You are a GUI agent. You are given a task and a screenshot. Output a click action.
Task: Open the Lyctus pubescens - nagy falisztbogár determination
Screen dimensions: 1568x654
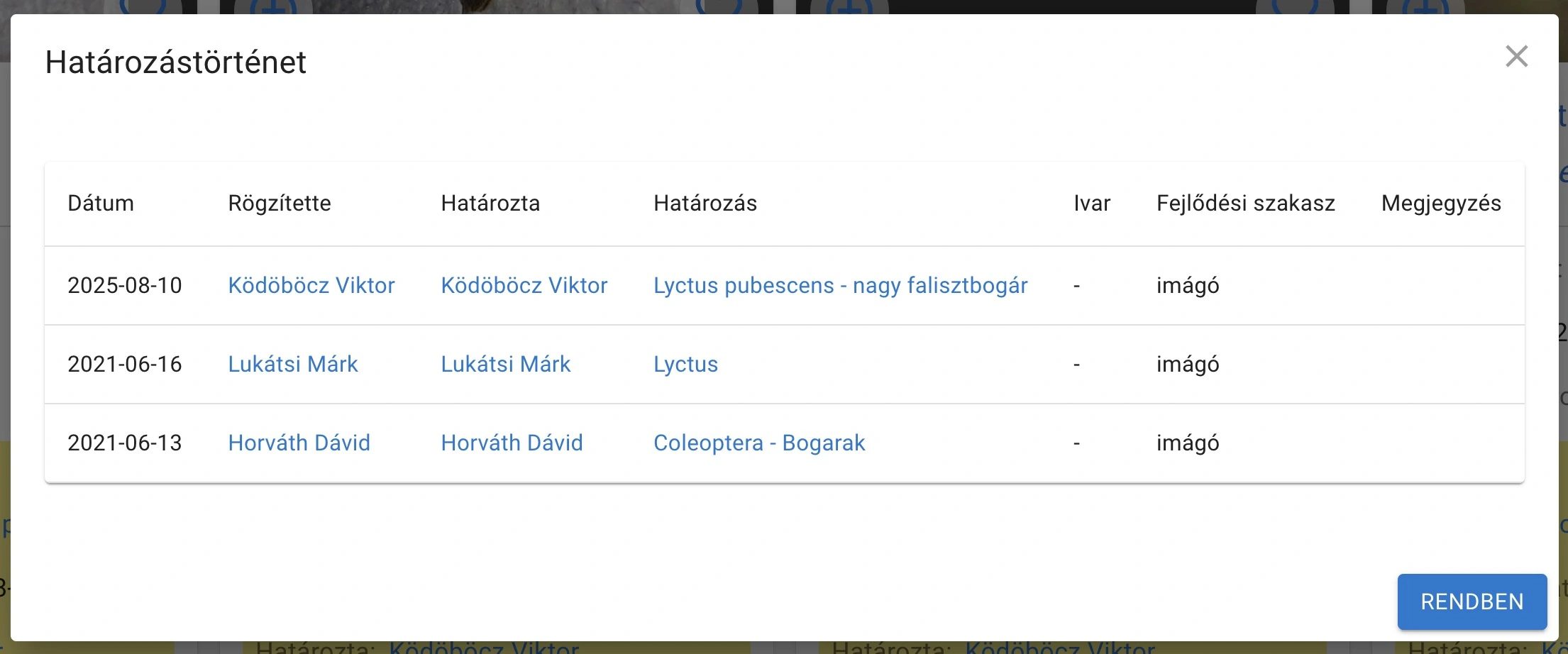[x=840, y=285]
